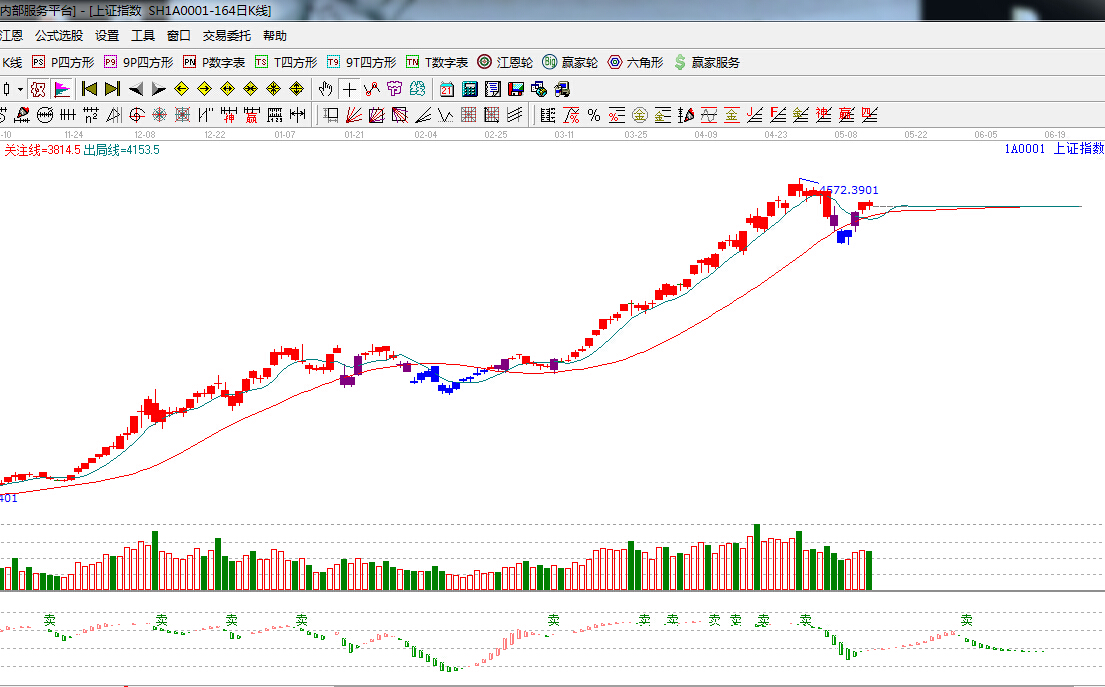The width and height of the screenshot is (1105, 687).
Task: Jump to last bar with skip-end arrow
Action: click(x=112, y=89)
